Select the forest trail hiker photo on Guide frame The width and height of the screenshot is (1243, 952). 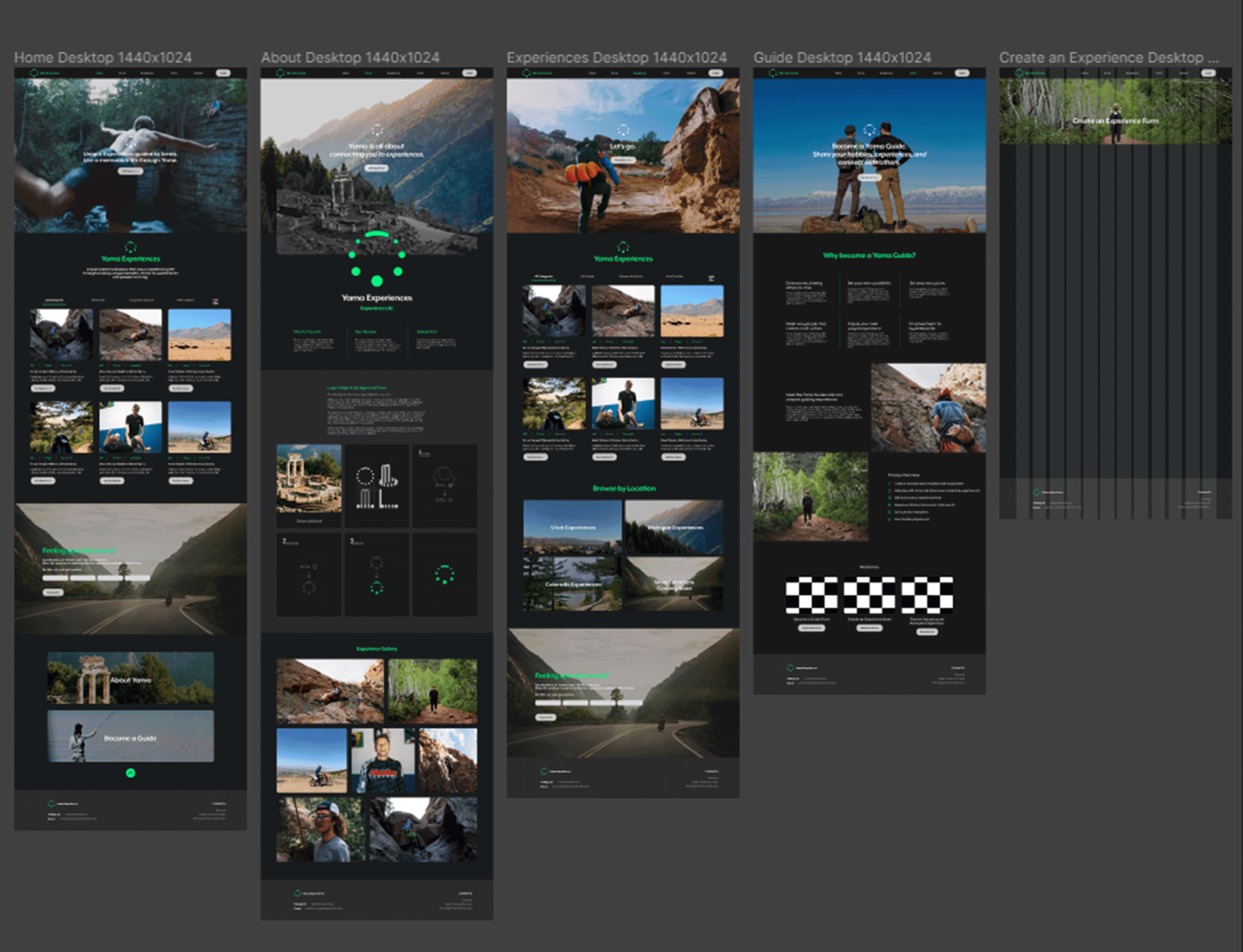tap(810, 496)
